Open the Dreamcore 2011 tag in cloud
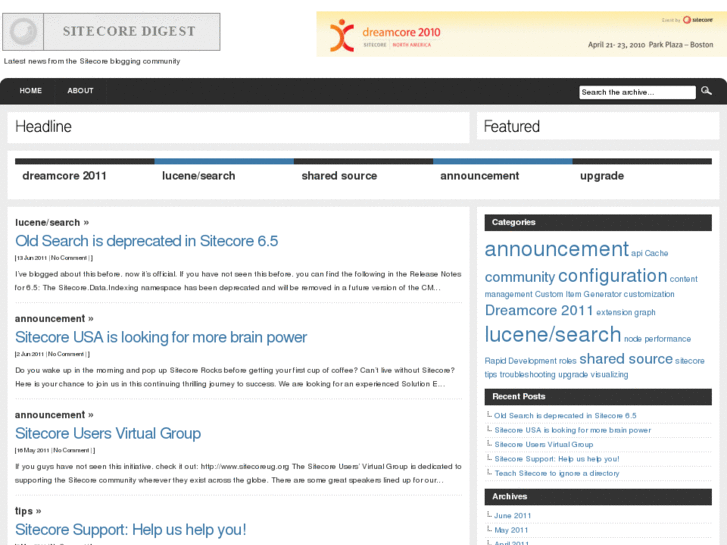The width and height of the screenshot is (727, 545). [539, 310]
